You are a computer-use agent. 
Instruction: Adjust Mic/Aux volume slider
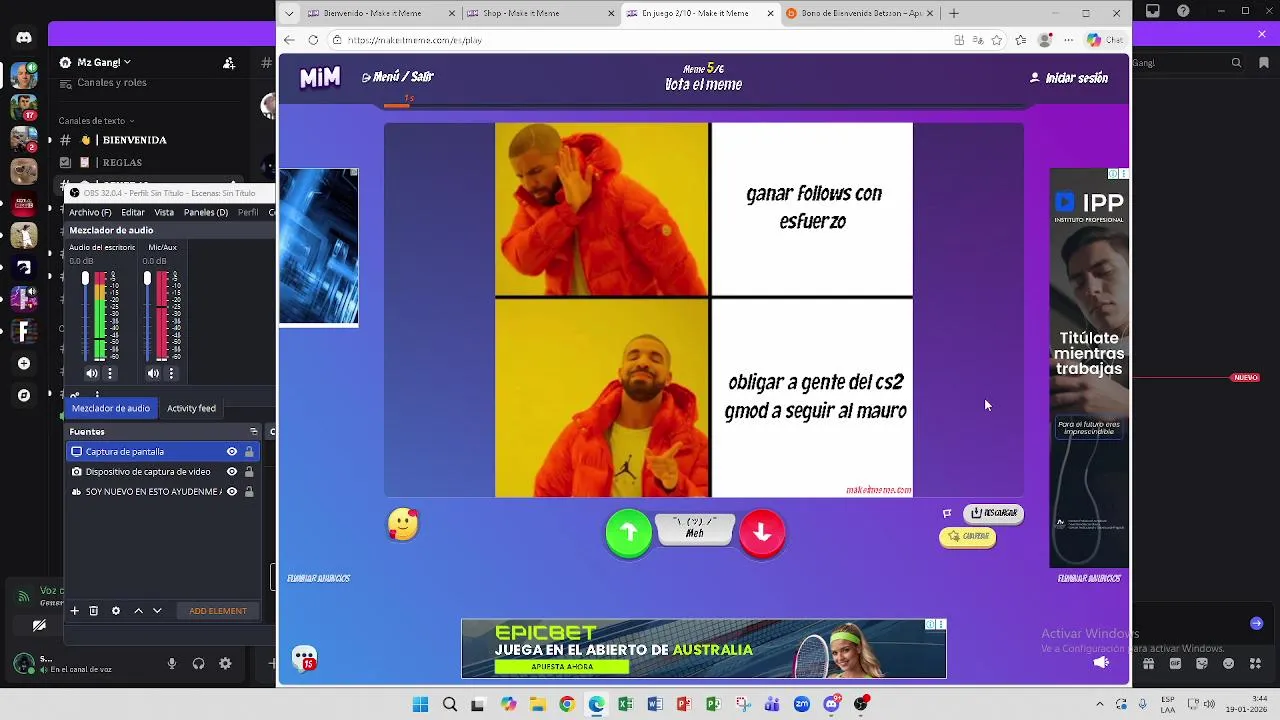tap(147, 315)
